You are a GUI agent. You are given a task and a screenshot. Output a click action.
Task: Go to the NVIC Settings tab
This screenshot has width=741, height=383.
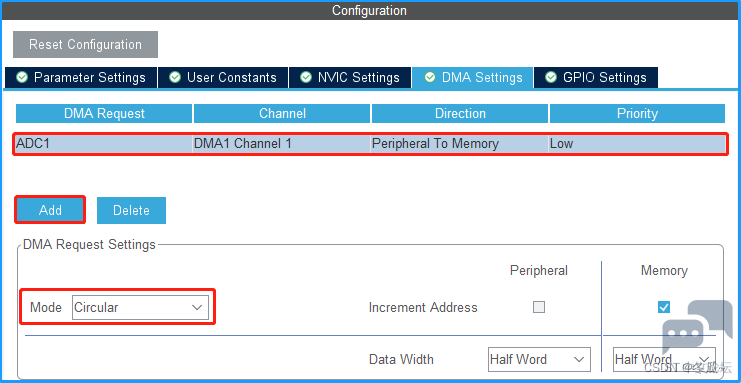350,78
